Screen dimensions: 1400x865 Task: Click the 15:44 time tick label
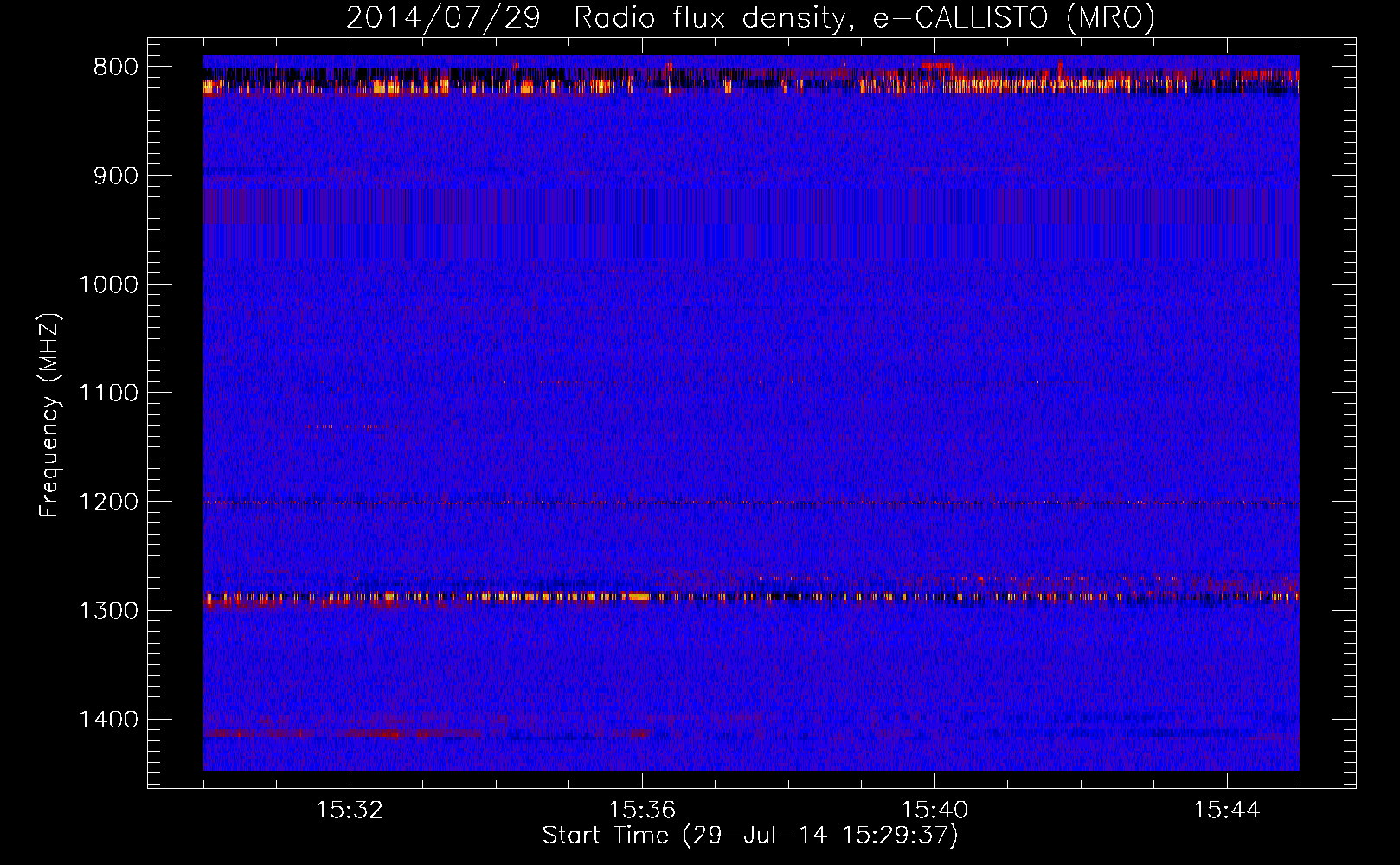point(1227,811)
